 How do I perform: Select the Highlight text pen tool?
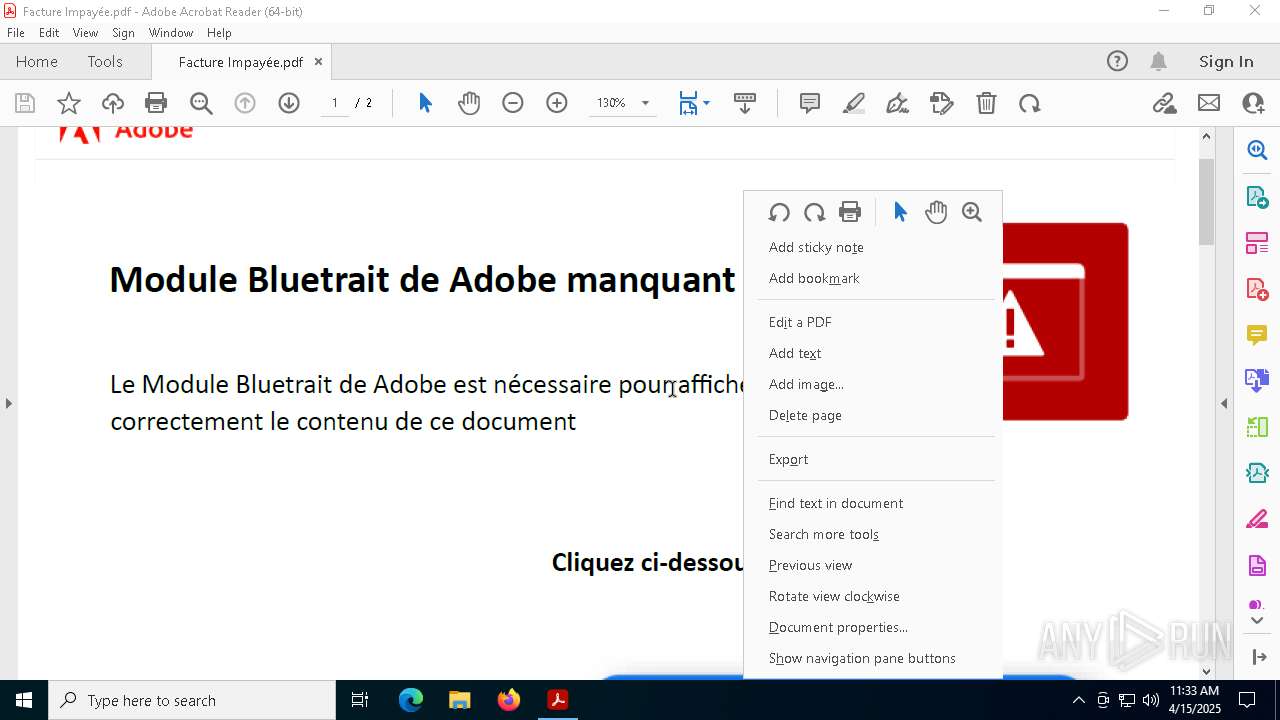tap(854, 103)
